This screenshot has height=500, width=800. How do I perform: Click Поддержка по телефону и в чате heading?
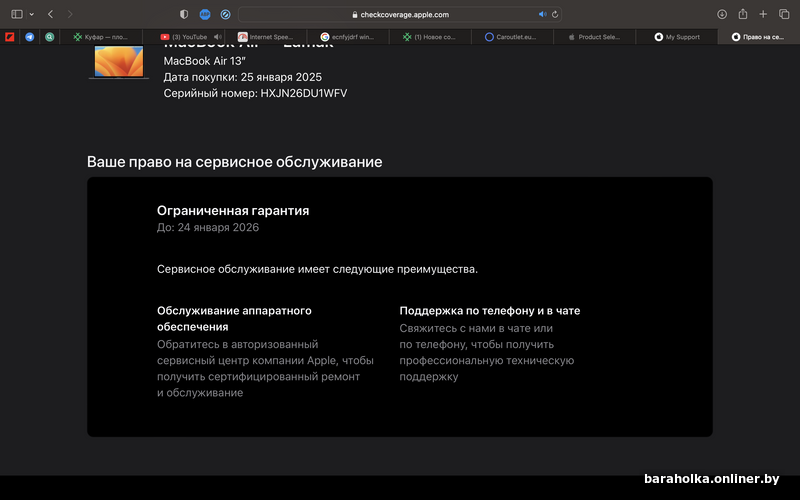coord(490,311)
